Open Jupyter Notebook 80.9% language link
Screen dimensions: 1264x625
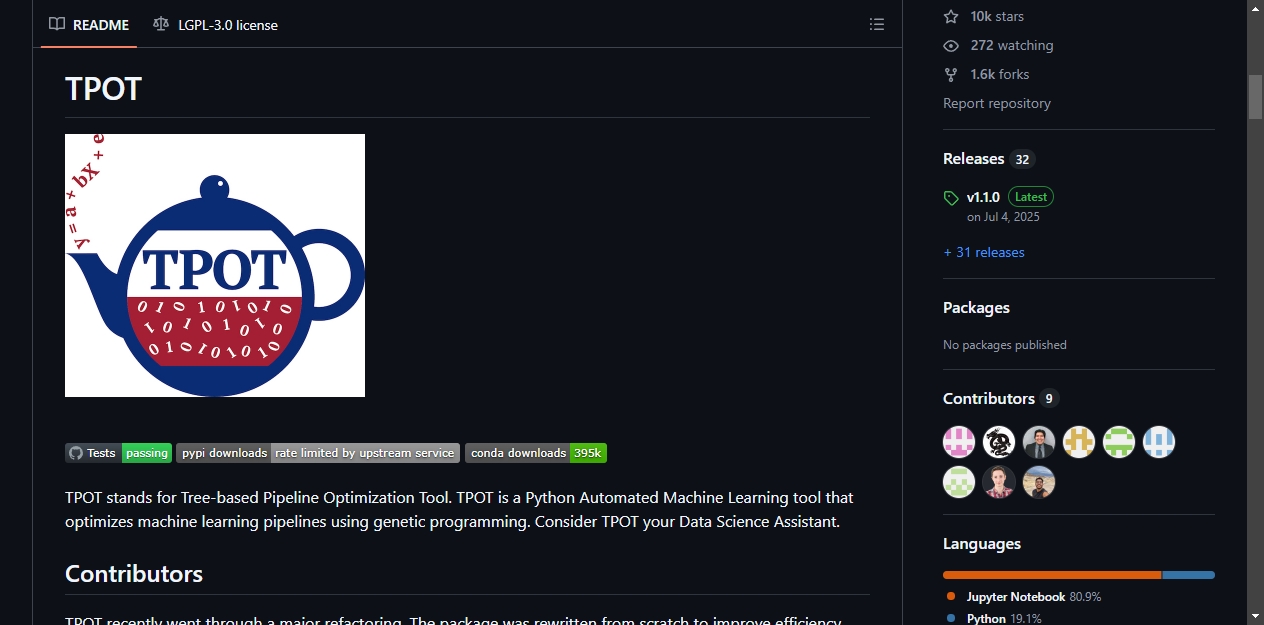1024,597
